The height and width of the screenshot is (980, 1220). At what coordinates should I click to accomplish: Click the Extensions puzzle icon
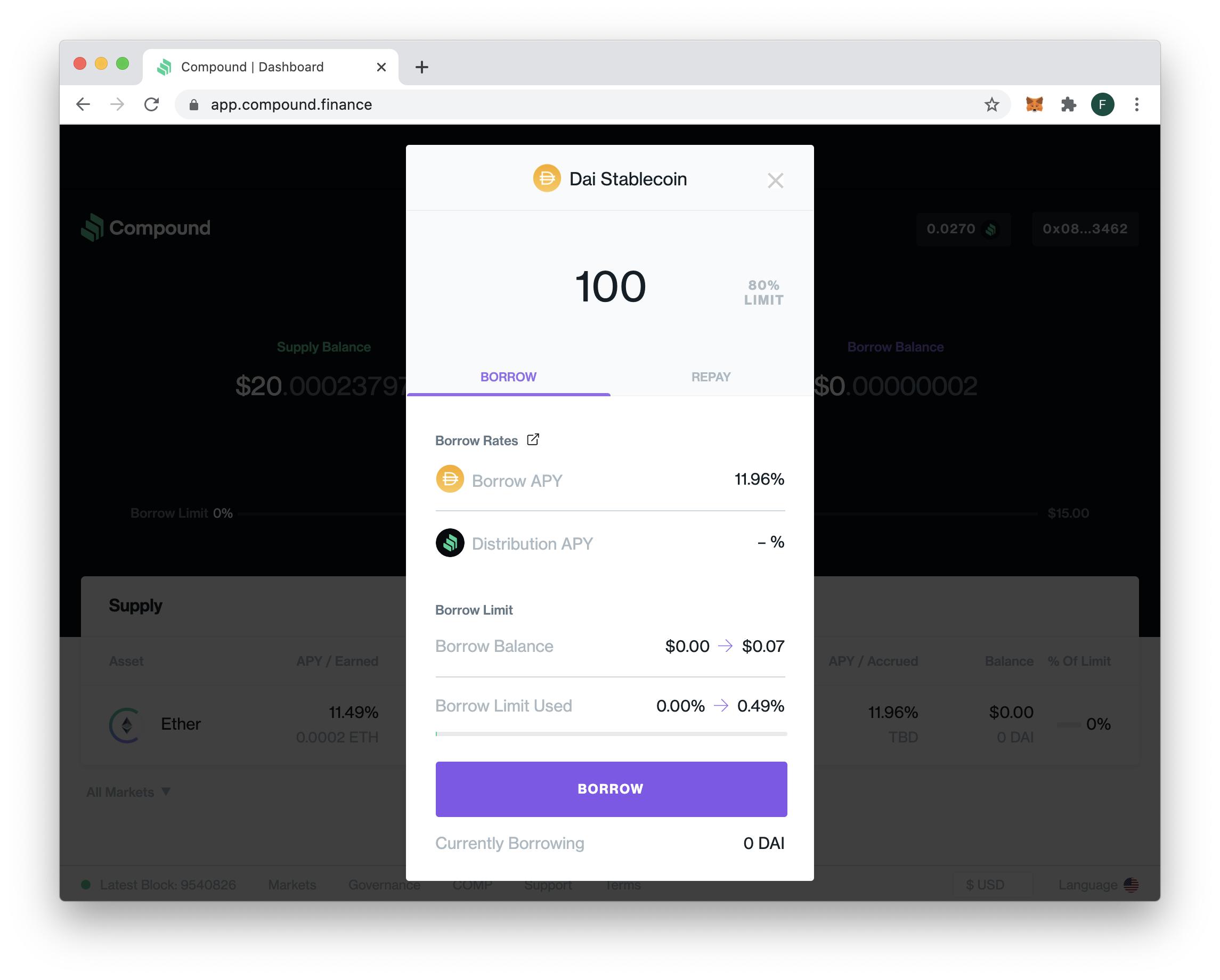(x=1068, y=105)
